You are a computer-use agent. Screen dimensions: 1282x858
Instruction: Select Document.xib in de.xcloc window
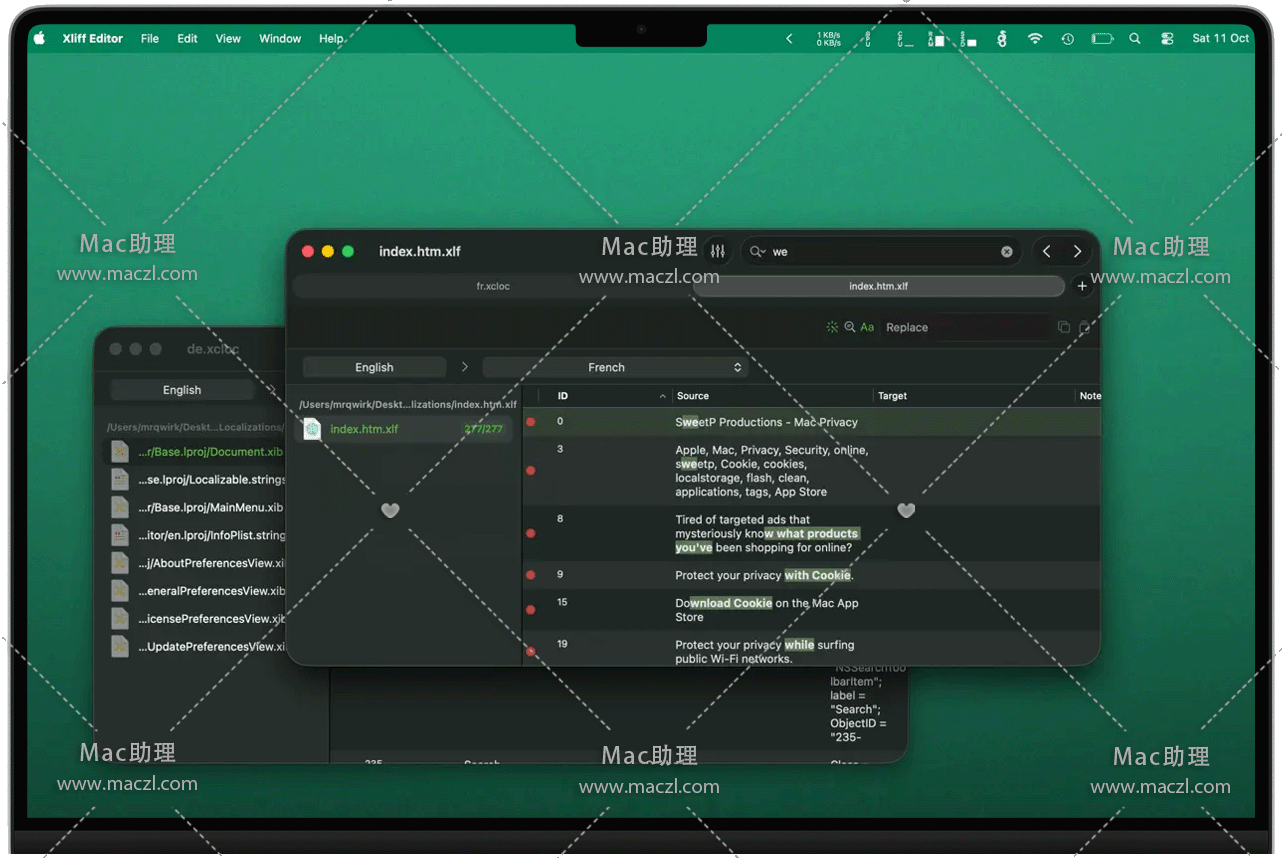click(195, 452)
